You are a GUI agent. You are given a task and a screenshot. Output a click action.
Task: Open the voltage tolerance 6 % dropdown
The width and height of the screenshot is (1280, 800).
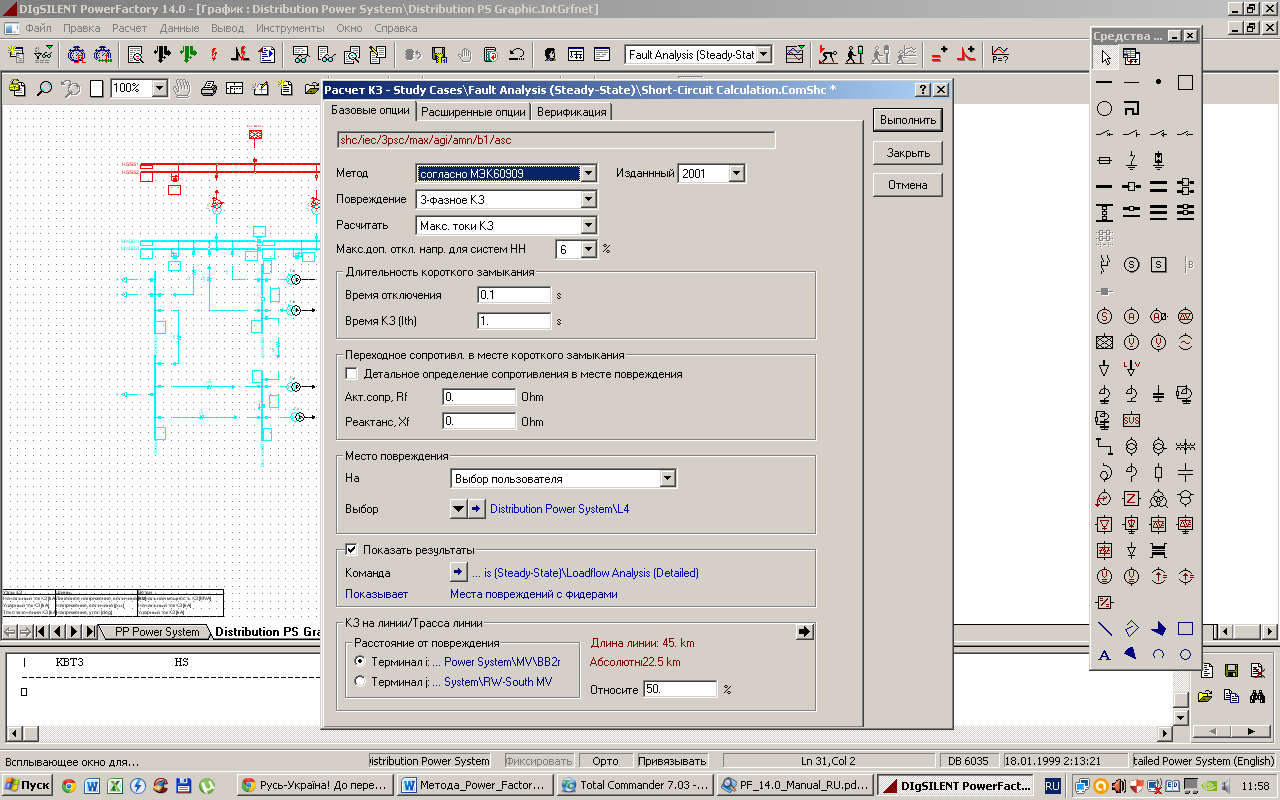pyautogui.click(x=588, y=249)
